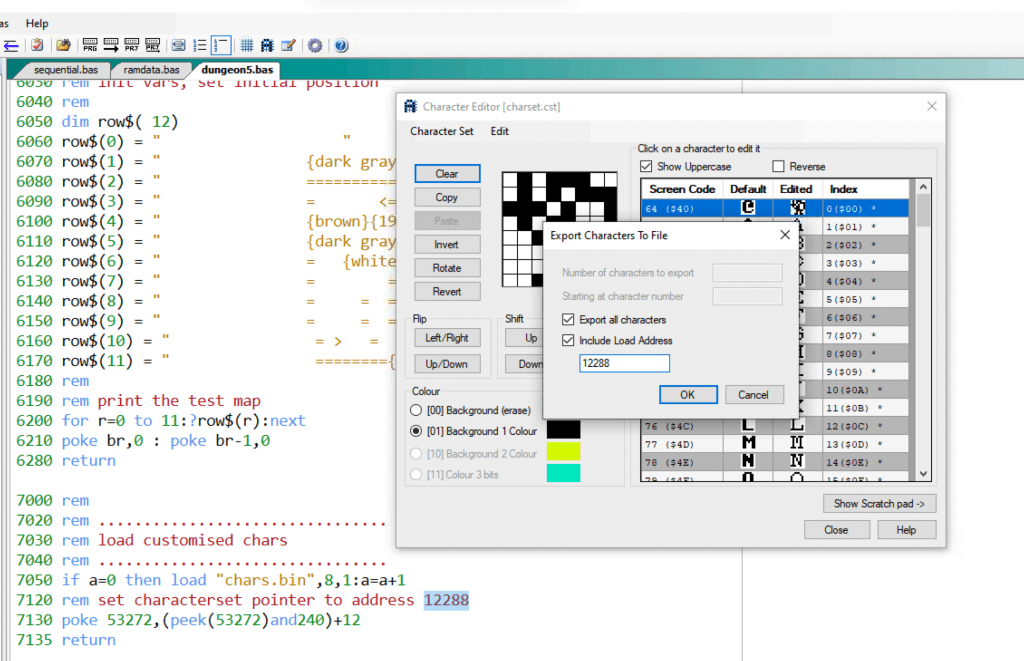Open options via the gear icon
The width and height of the screenshot is (1024, 661).
tap(315, 45)
